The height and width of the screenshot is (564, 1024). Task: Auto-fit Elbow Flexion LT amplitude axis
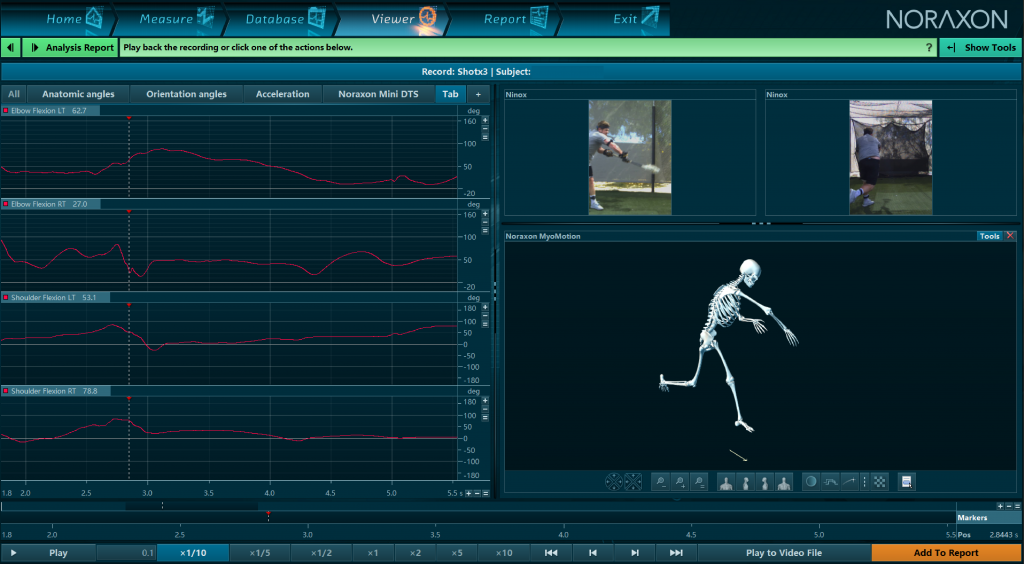pyautogui.click(x=485, y=137)
